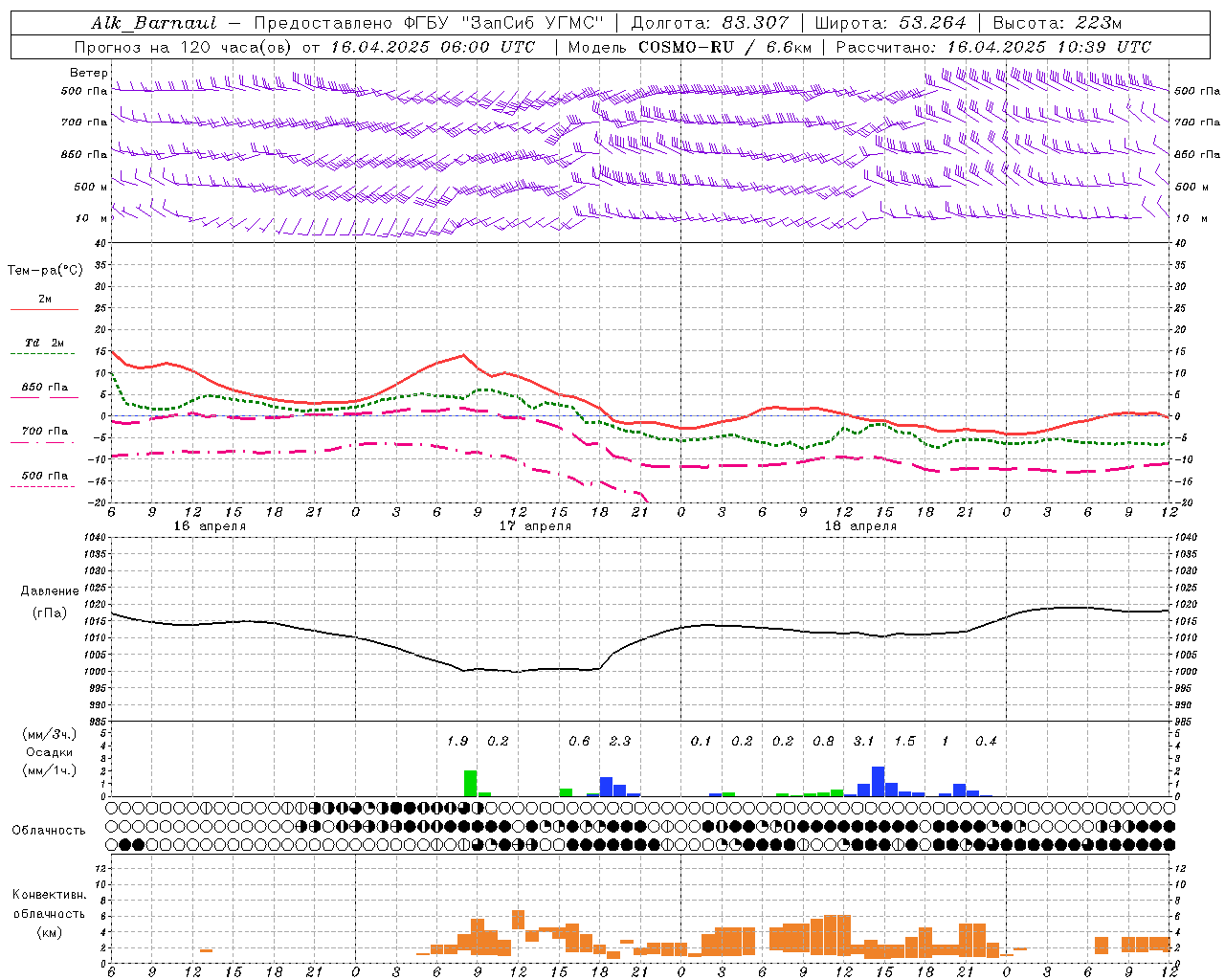The height and width of the screenshot is (980, 1225).
Task: Click the precipitation value '2.3'
Action: (x=620, y=742)
